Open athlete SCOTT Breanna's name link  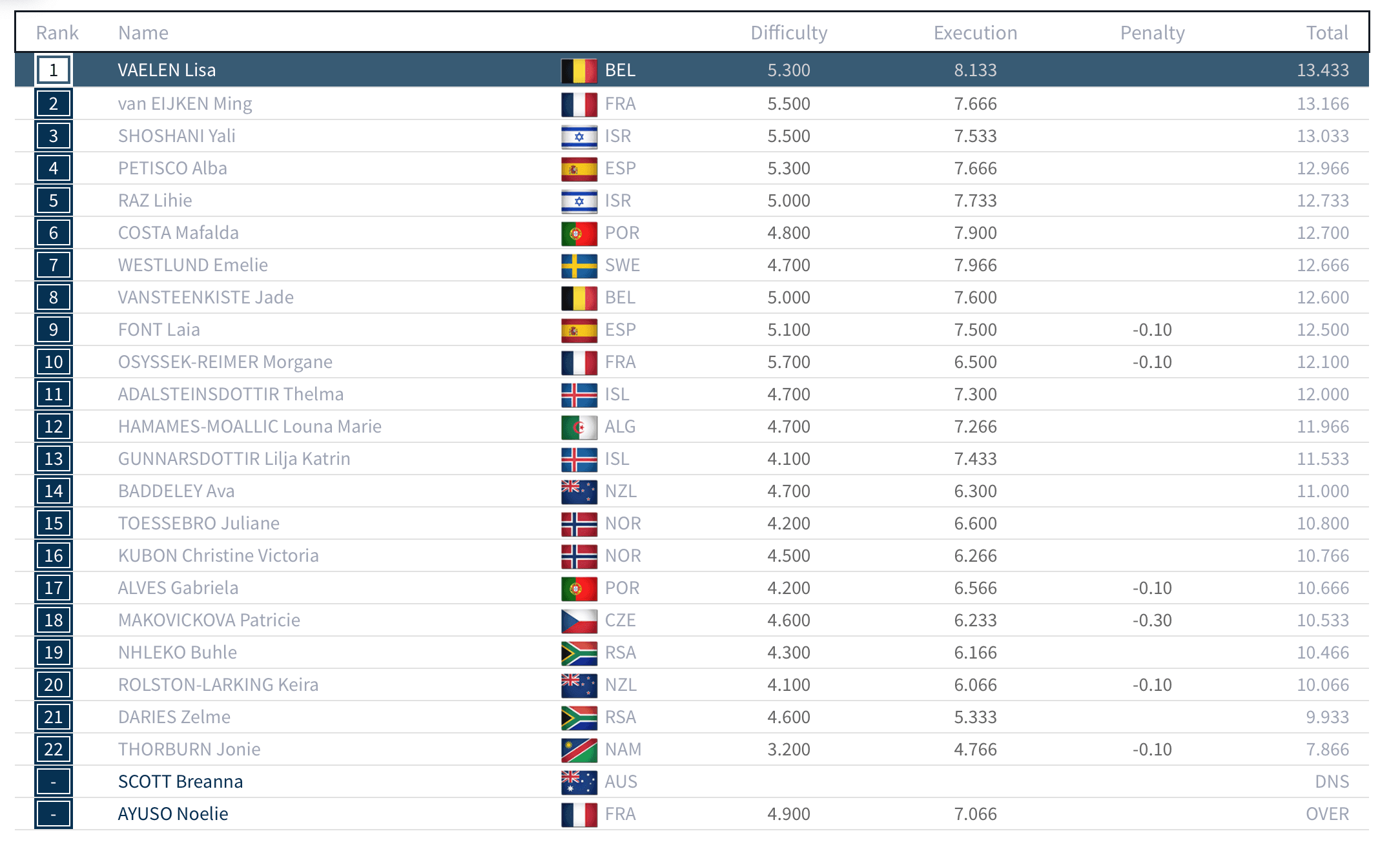point(180,781)
